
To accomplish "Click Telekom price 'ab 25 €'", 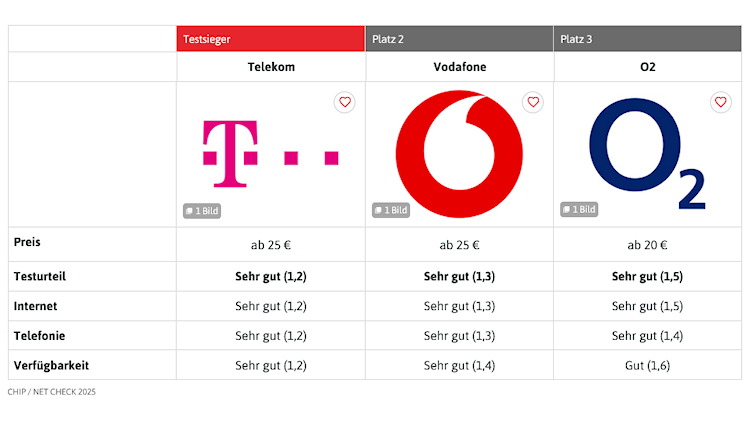I will (x=271, y=245).
